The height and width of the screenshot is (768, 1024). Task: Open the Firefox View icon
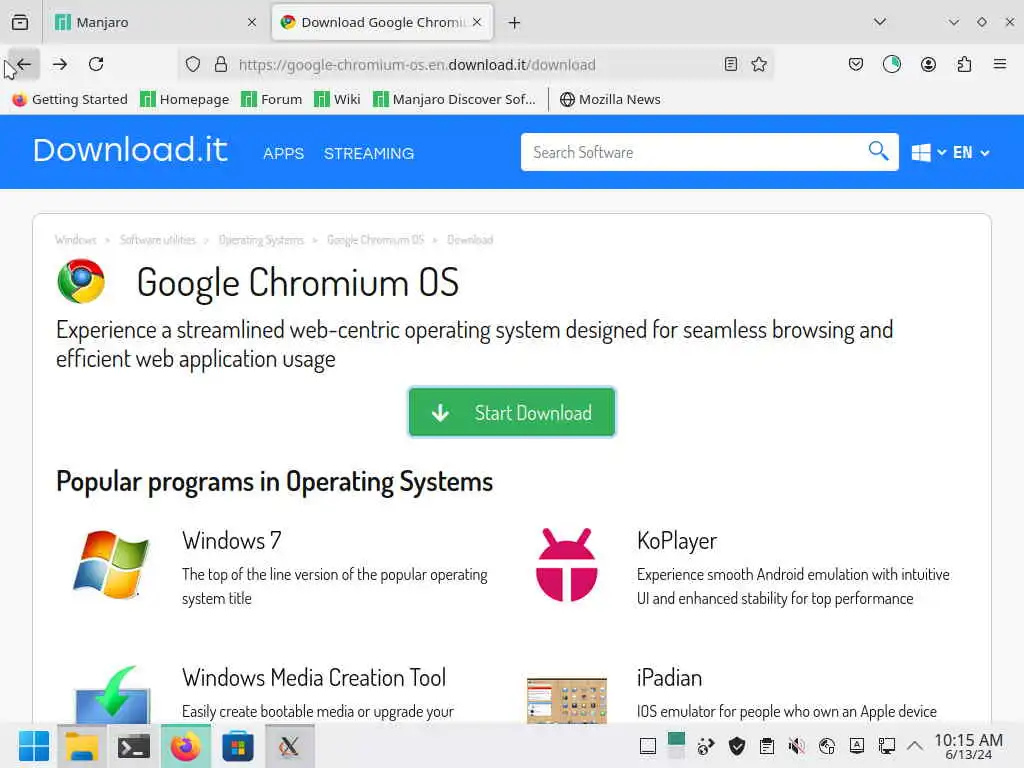coord(20,22)
